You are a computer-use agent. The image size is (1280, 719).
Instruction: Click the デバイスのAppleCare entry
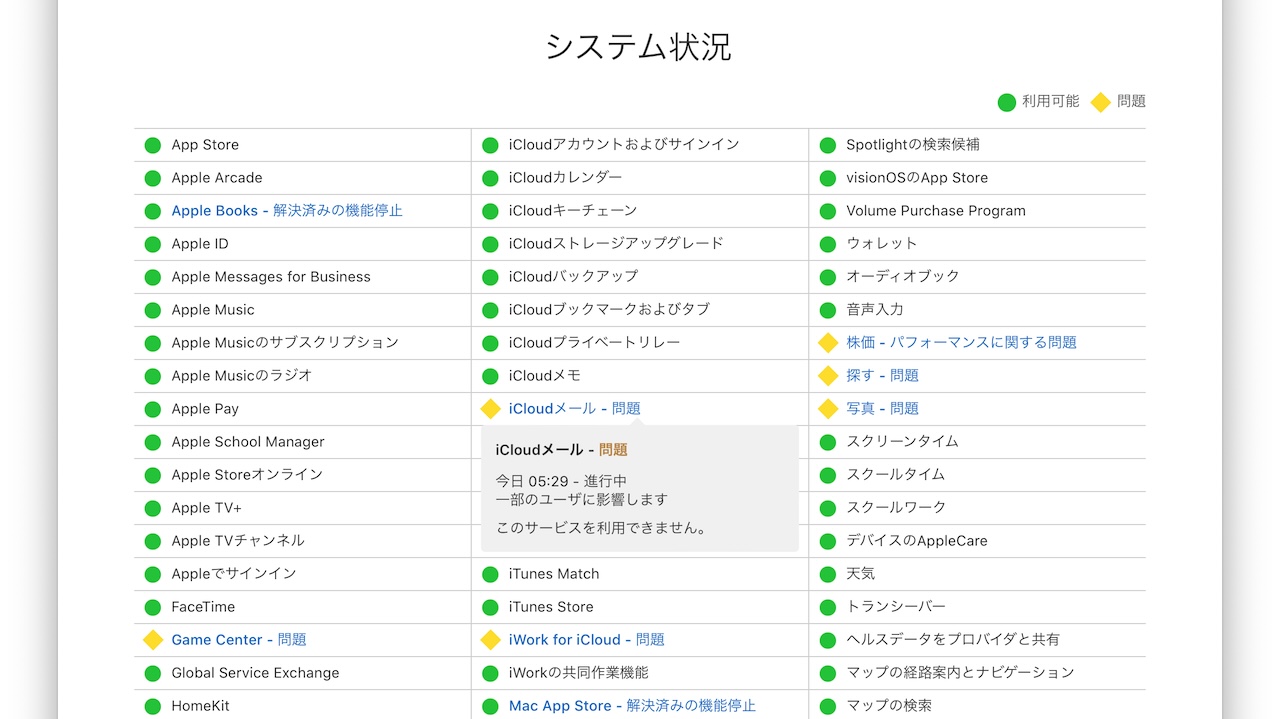(x=917, y=541)
